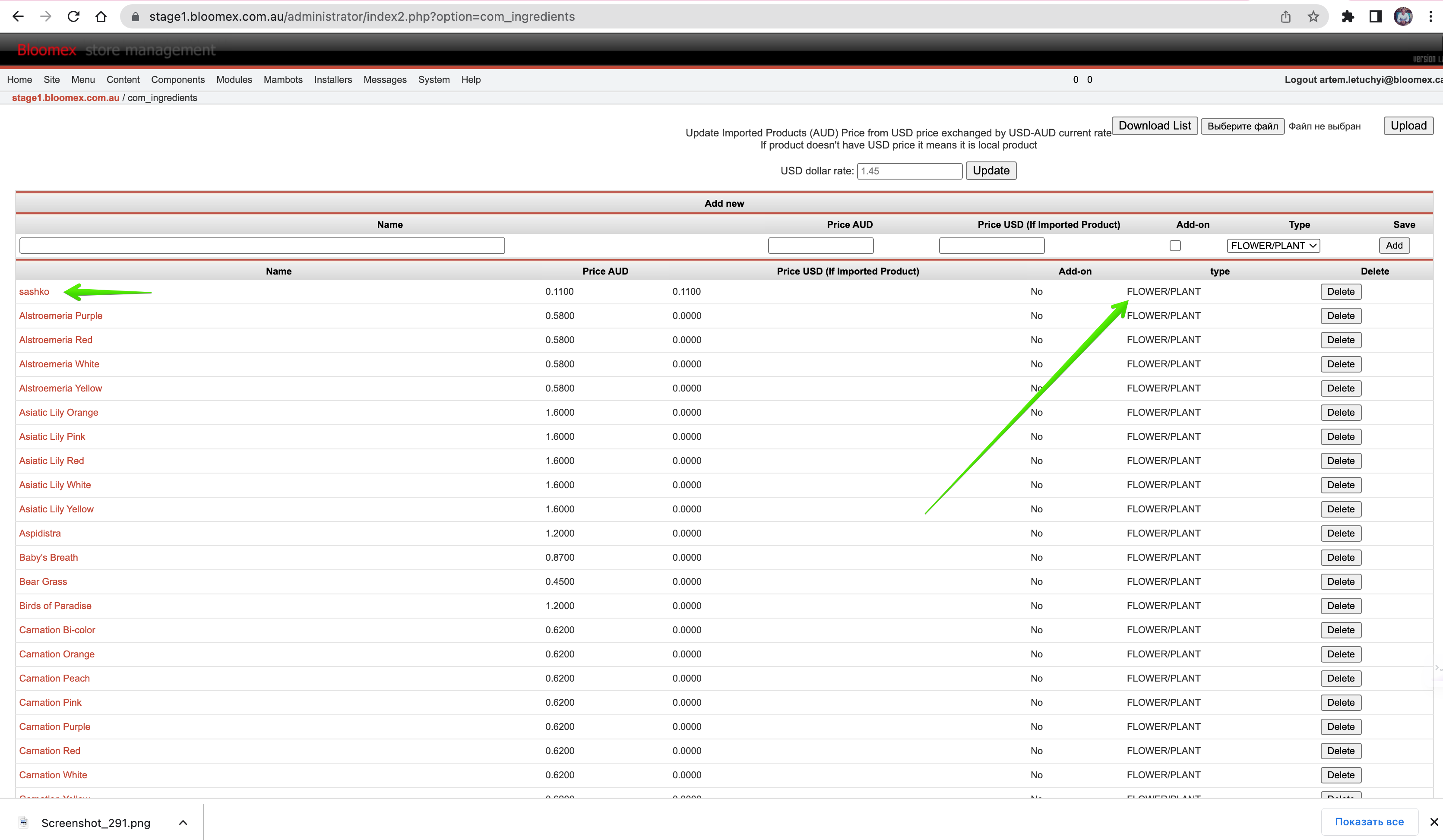
Task: Open the Messages menu
Action: pyautogui.click(x=385, y=79)
